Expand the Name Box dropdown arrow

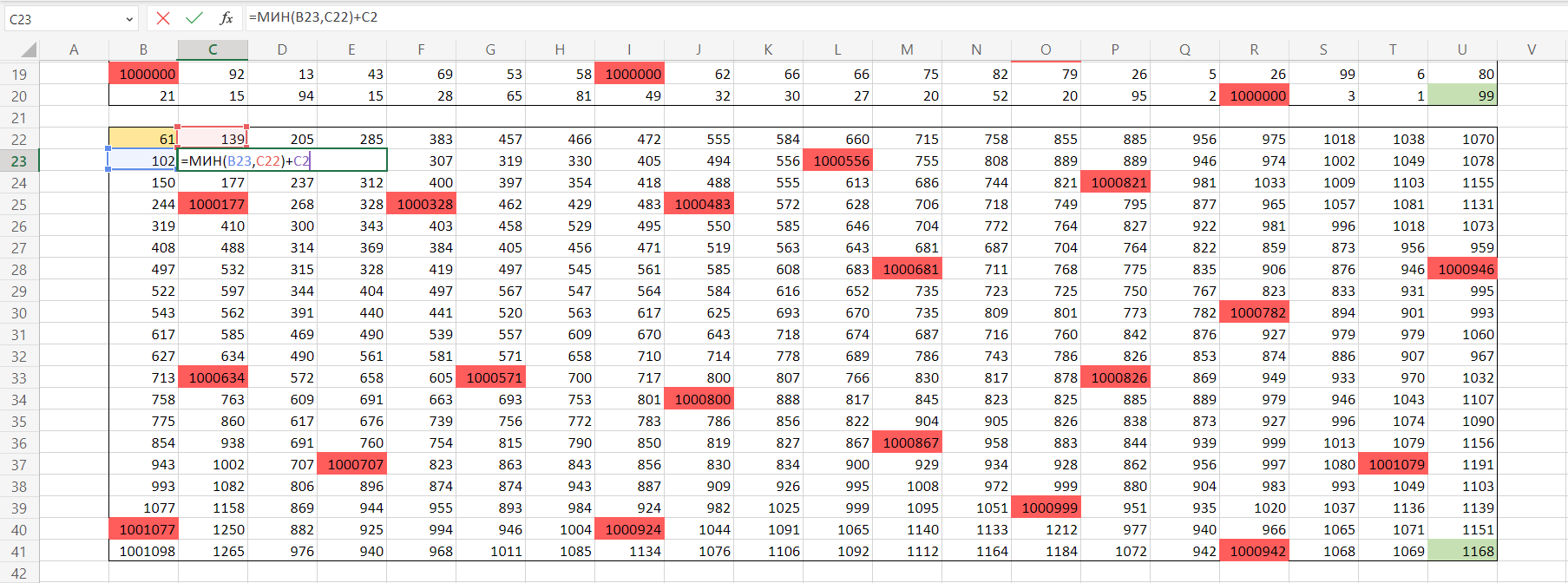click(129, 18)
